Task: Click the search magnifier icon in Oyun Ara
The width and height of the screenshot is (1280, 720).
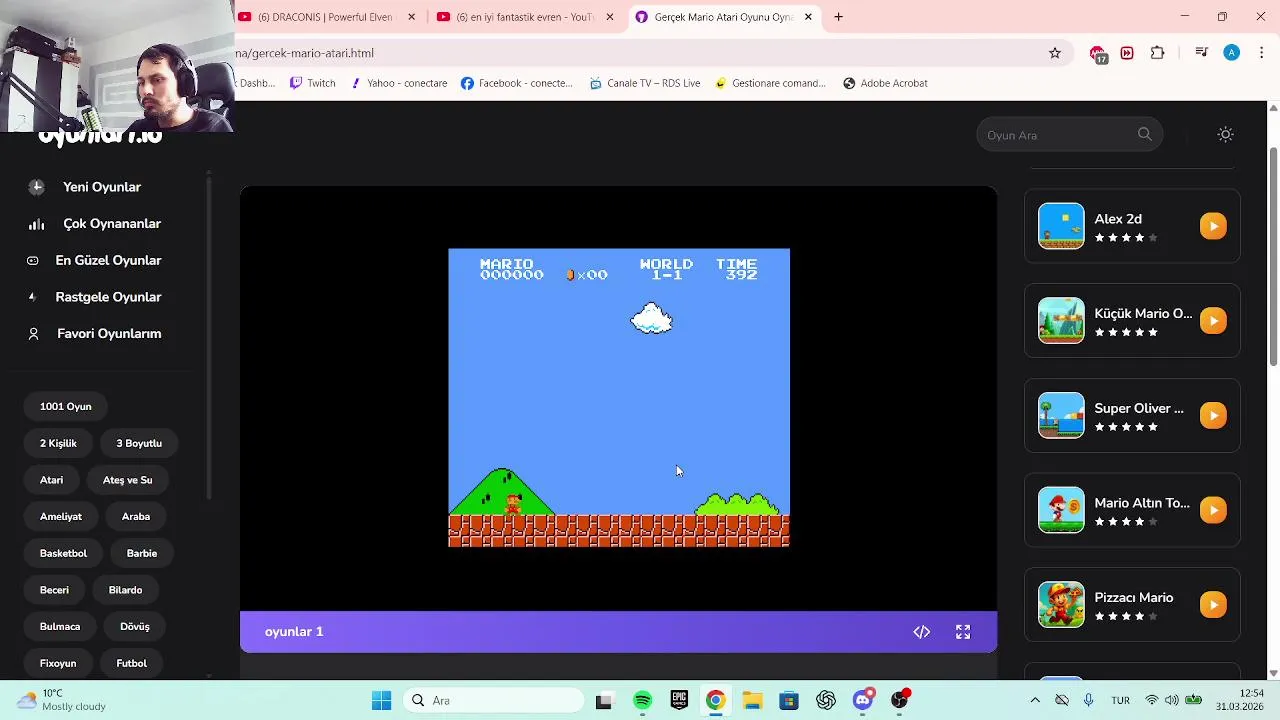Action: tap(1145, 134)
